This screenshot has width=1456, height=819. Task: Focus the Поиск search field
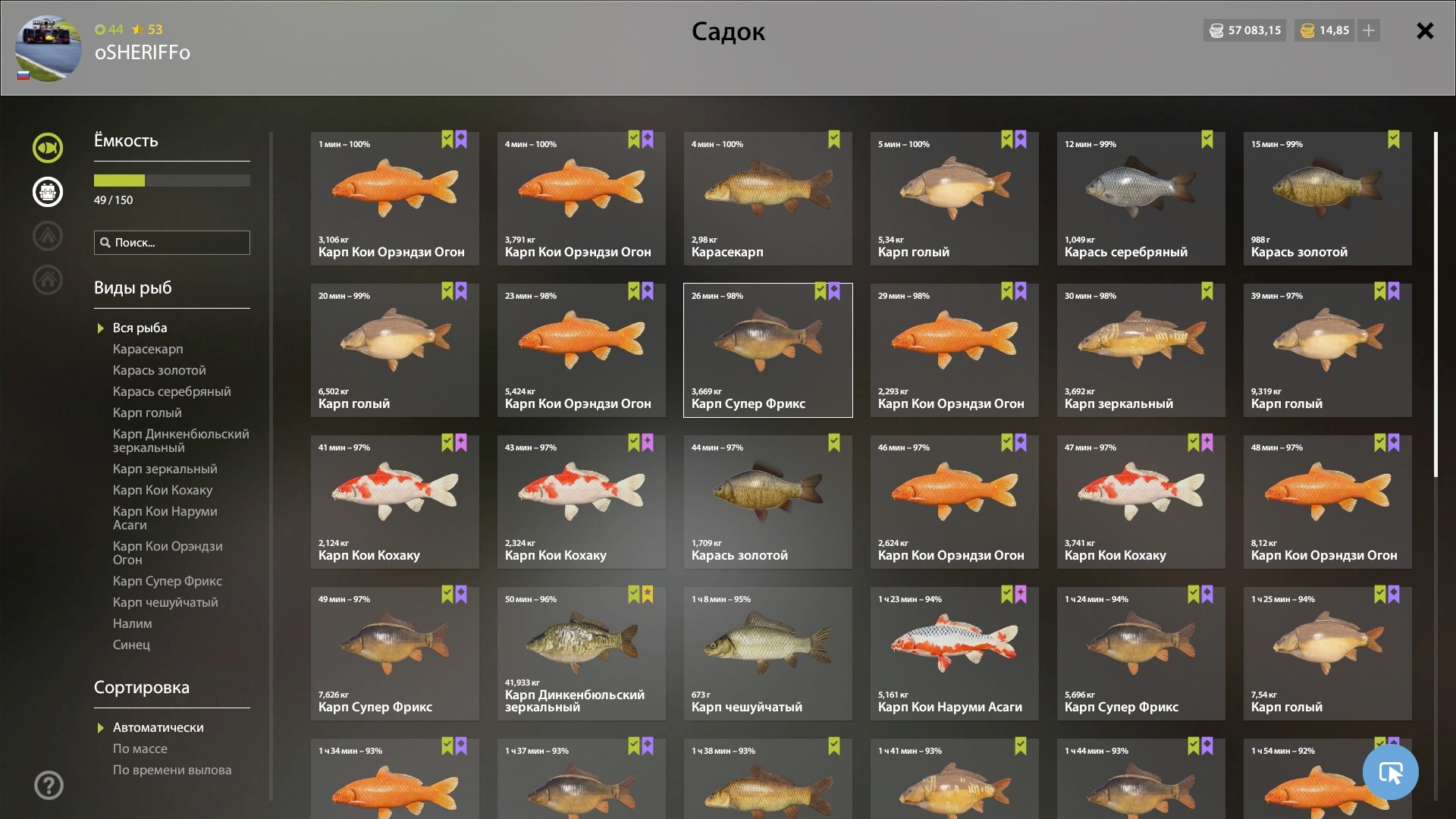(x=172, y=243)
